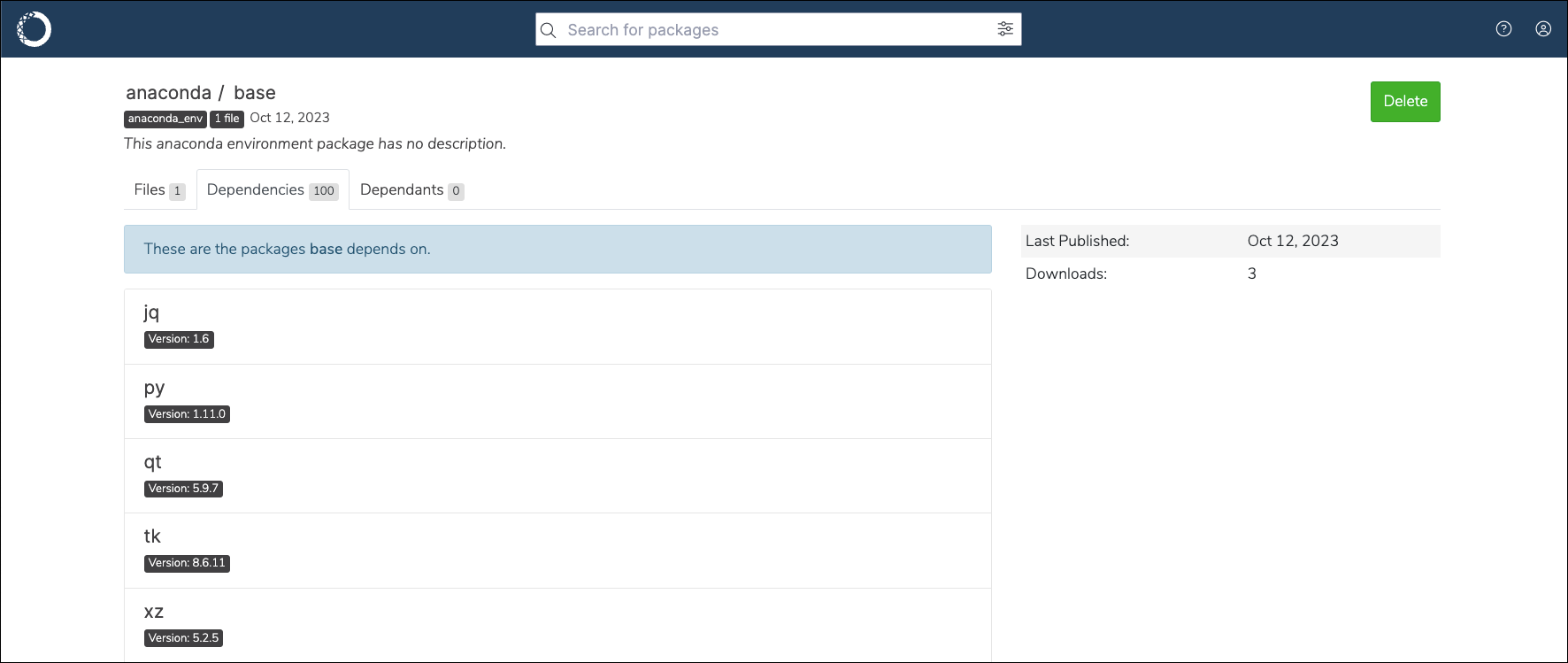1568x663 pixels.
Task: Click the Version: 5.2.5 badge
Action: tap(183, 638)
